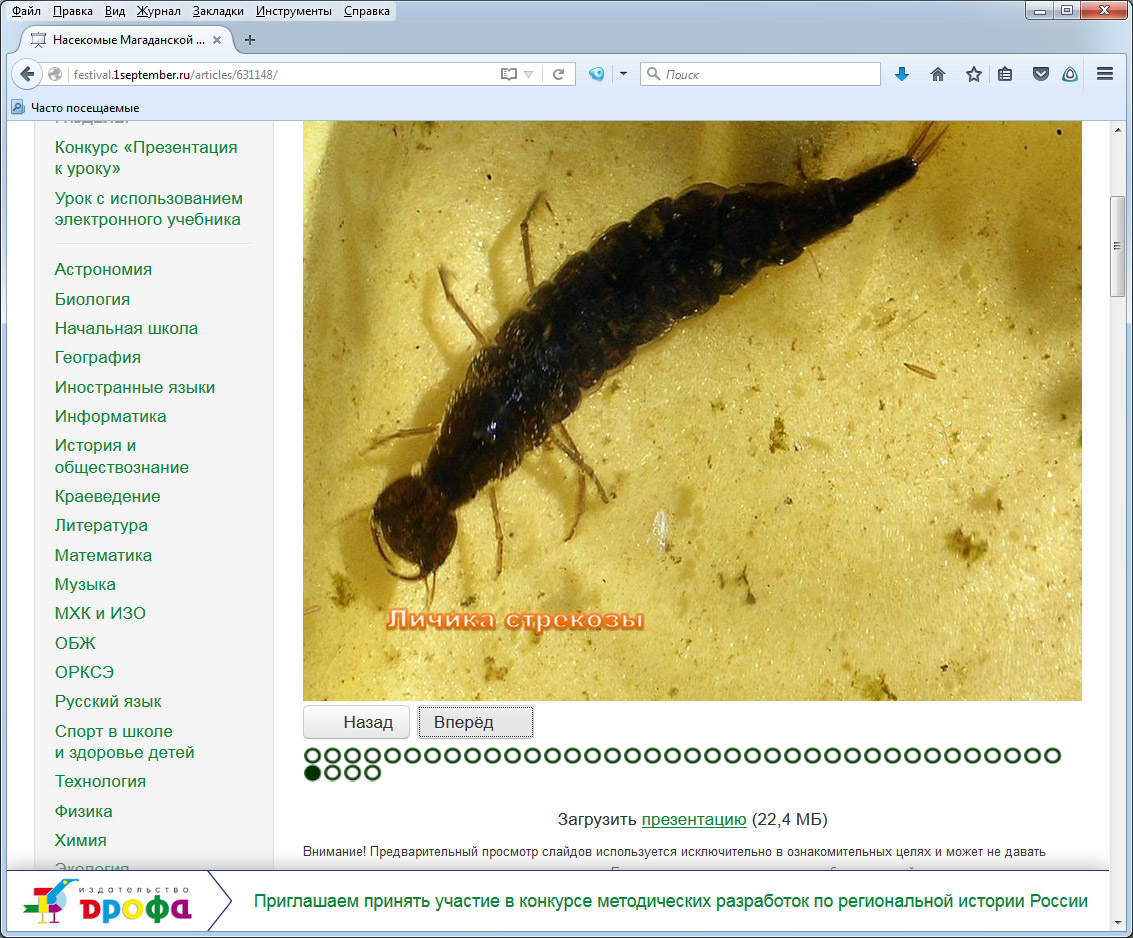Viewport: 1133px width, 938px height.
Task: Click the browser back arrow button
Action: 27,74
